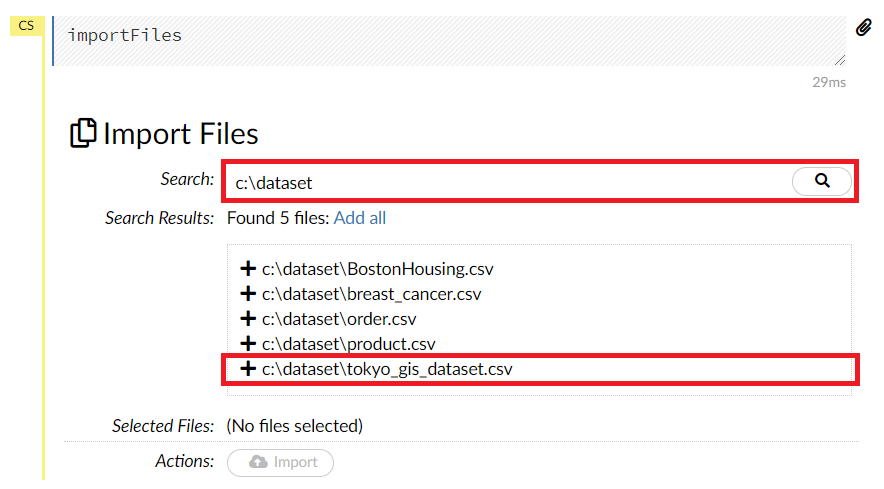Click the paperclip icon beside the code cell
The height and width of the screenshot is (489, 884).
(864, 28)
